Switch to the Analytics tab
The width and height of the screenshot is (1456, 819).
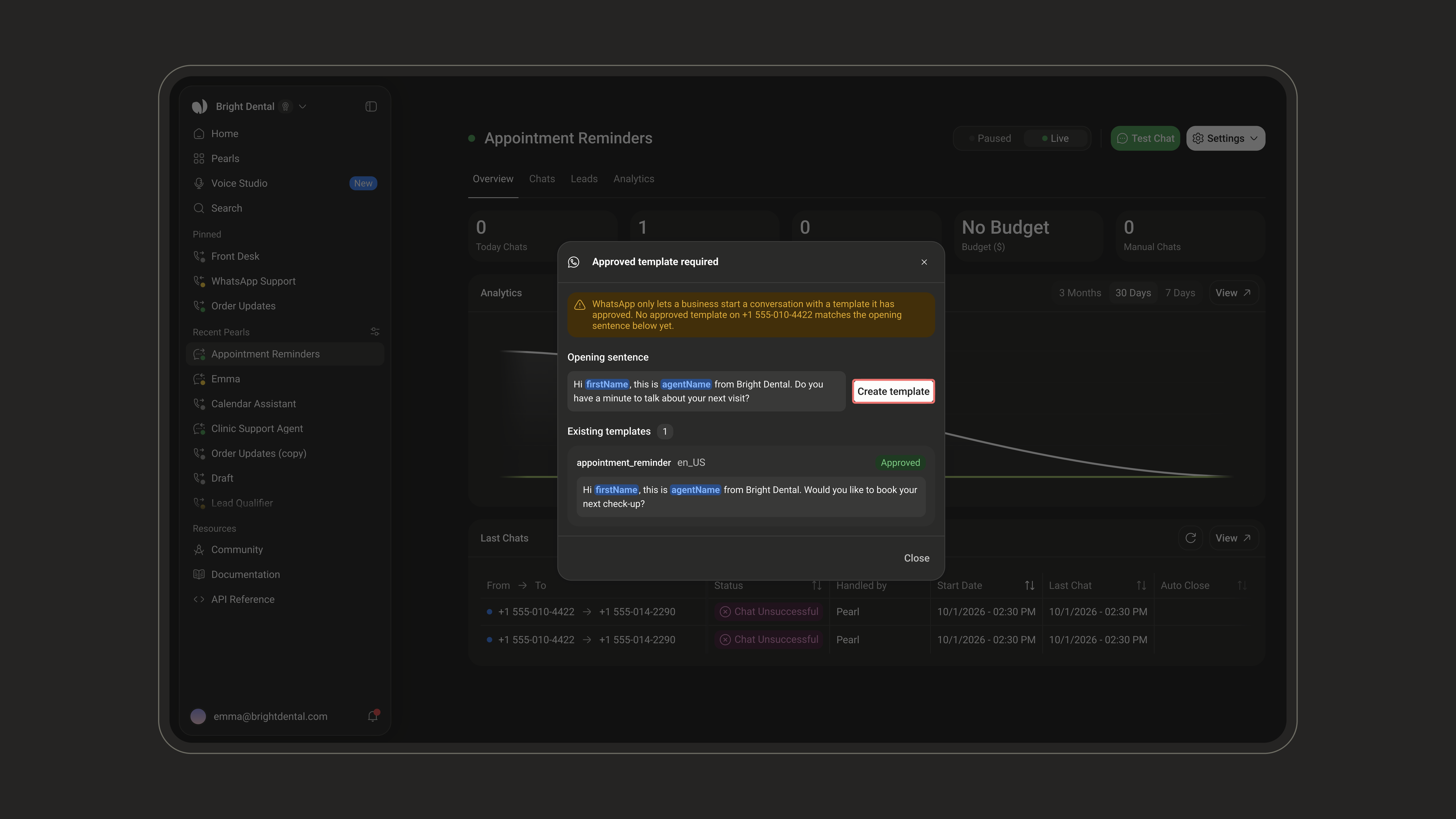(x=634, y=179)
